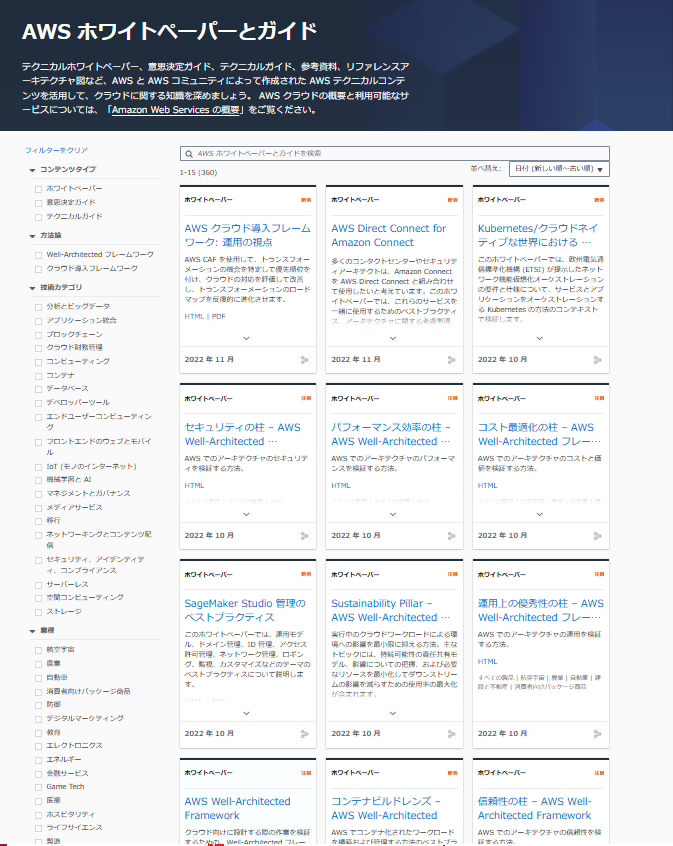Image resolution: width=673 pixels, height=846 pixels.
Task: Collapse the 方法論 filter section
Action: [32, 236]
